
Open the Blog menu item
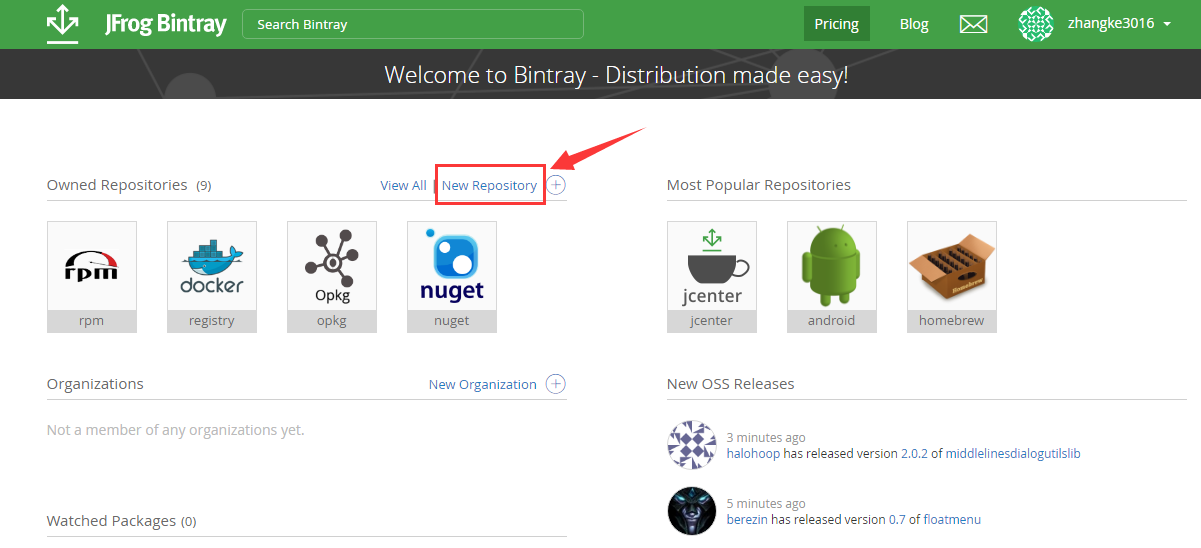(914, 24)
